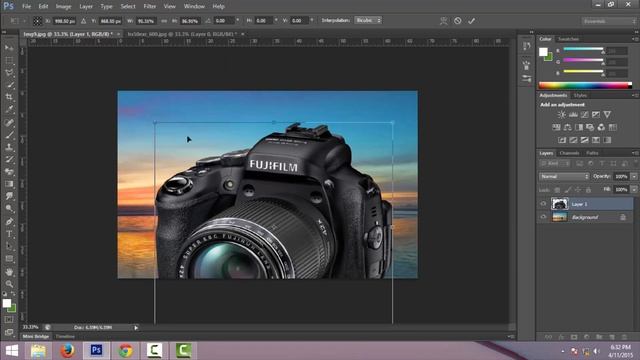Open the History panel icon
Image resolution: width=640 pixels, height=360 pixels.
point(526,46)
